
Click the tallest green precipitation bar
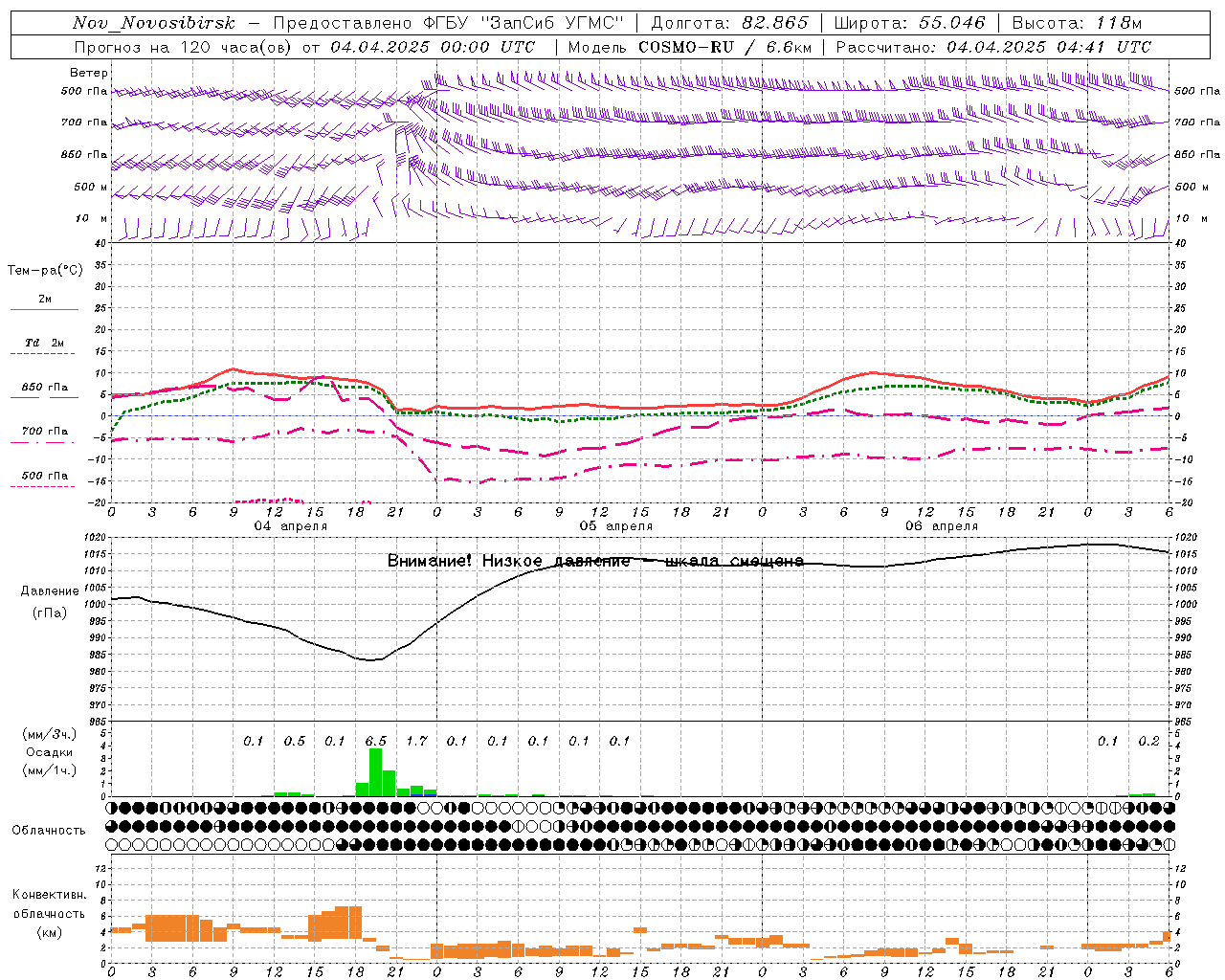[x=375, y=772]
